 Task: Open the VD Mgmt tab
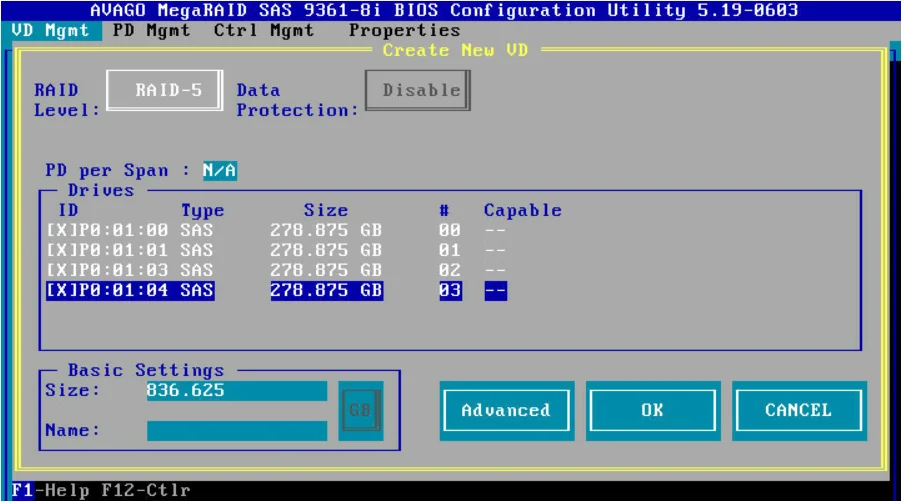[51, 31]
